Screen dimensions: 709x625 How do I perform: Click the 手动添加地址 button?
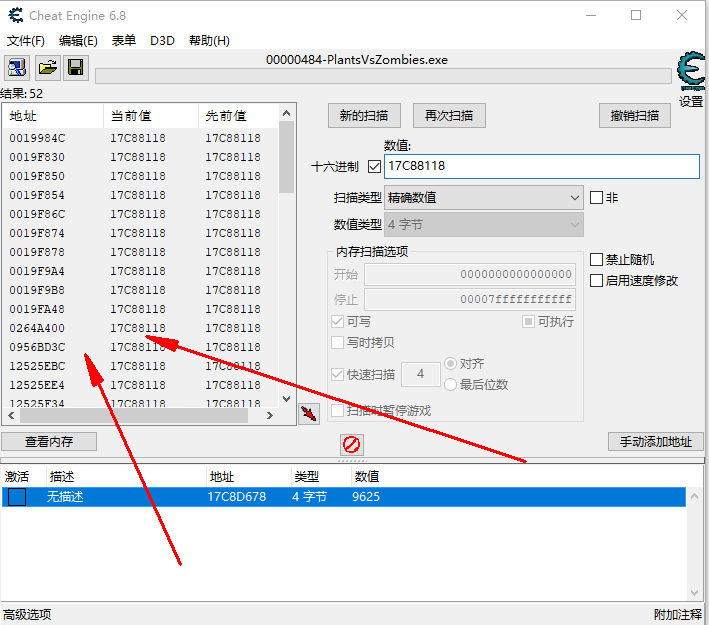pyautogui.click(x=656, y=442)
